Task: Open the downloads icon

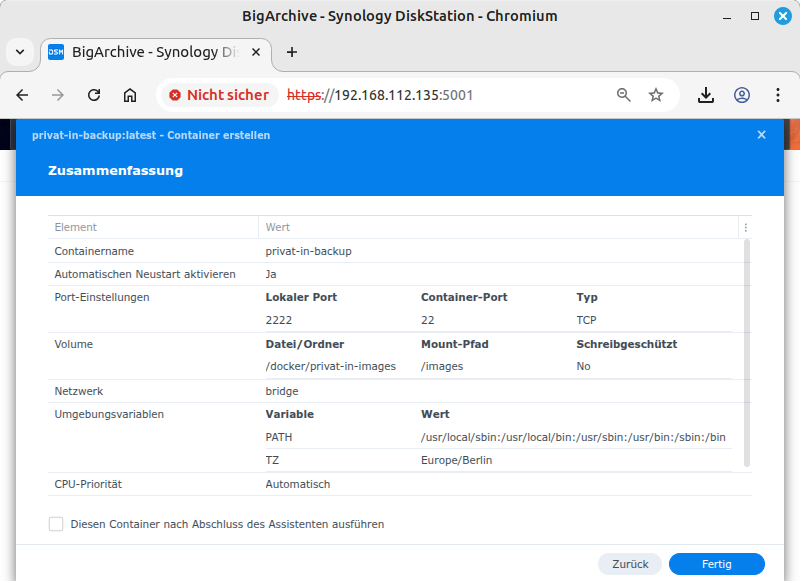Action: pyautogui.click(x=706, y=95)
